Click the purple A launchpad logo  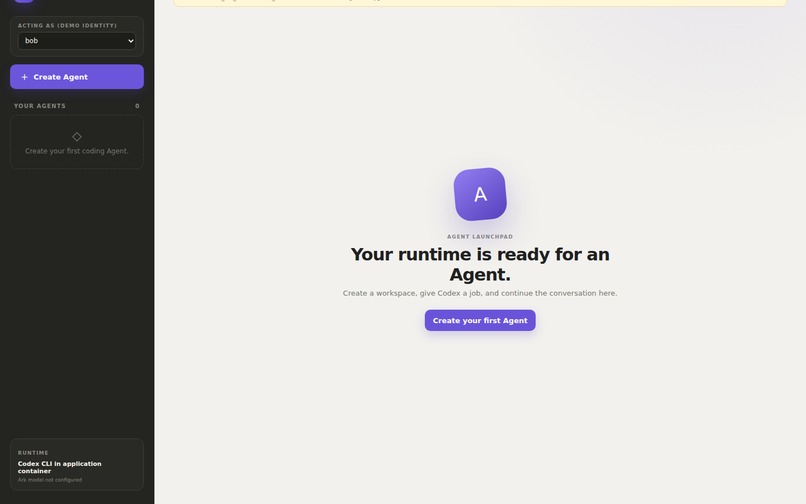480,194
